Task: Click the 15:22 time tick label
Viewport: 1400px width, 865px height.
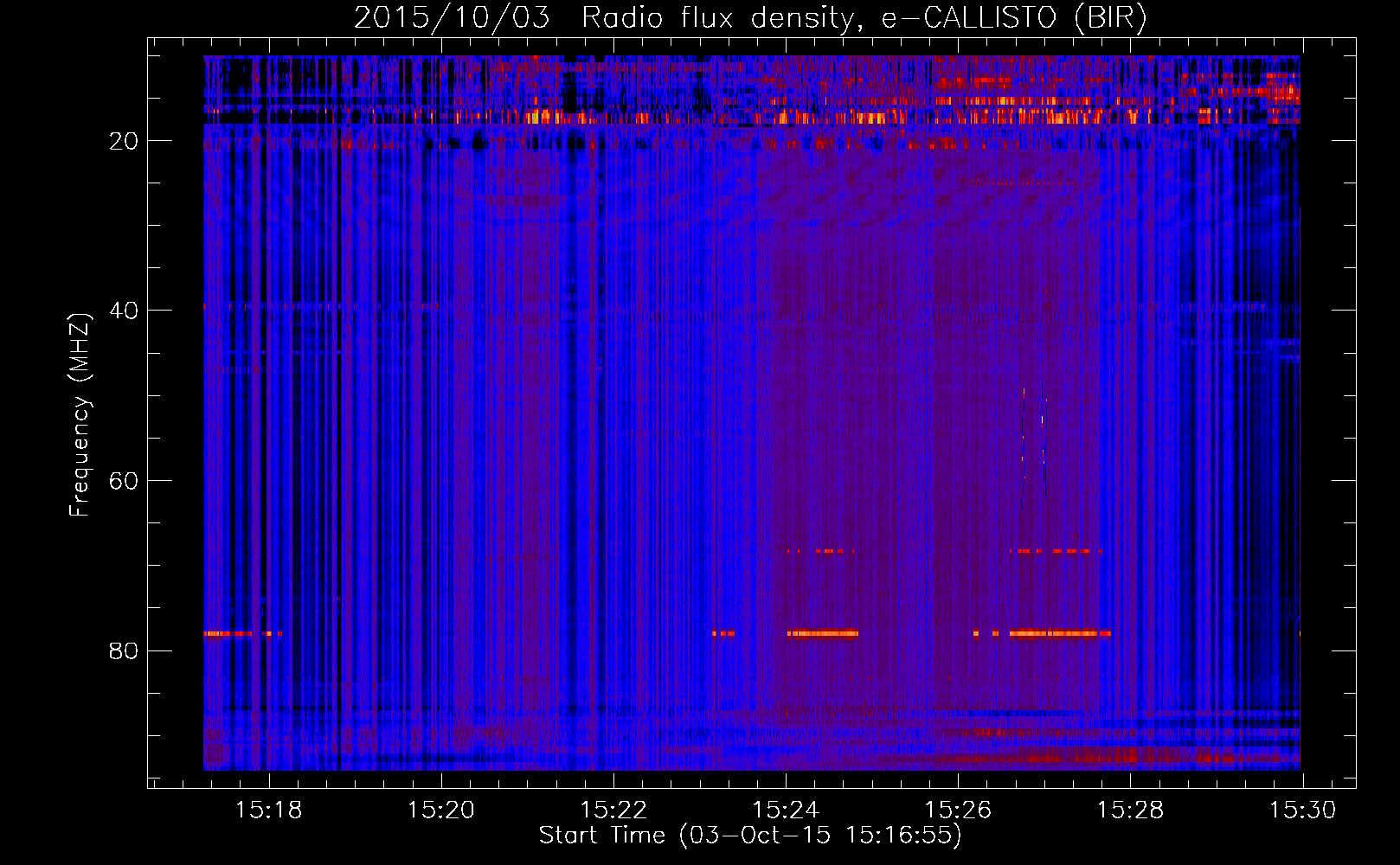Action: (613, 811)
